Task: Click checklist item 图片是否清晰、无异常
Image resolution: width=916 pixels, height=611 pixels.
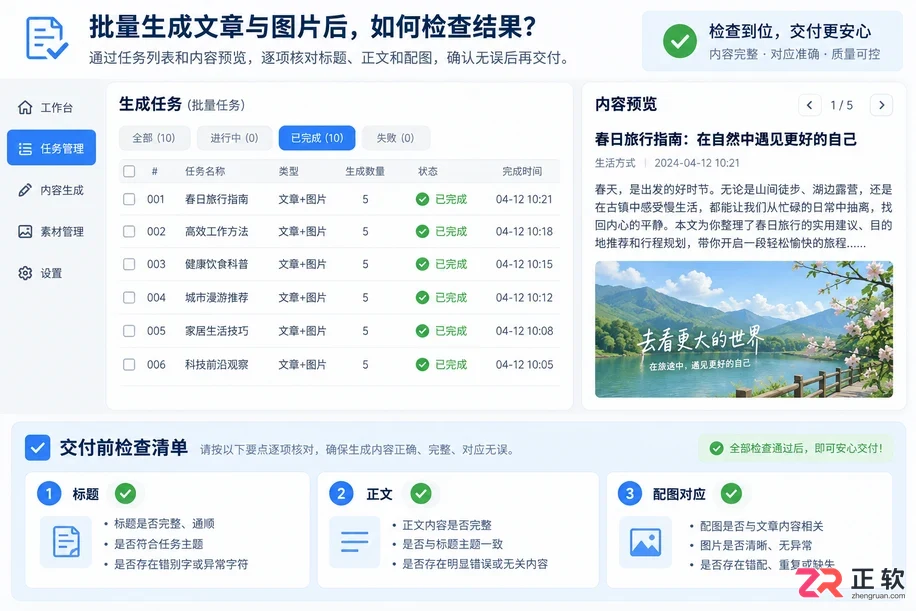Action: point(756,545)
